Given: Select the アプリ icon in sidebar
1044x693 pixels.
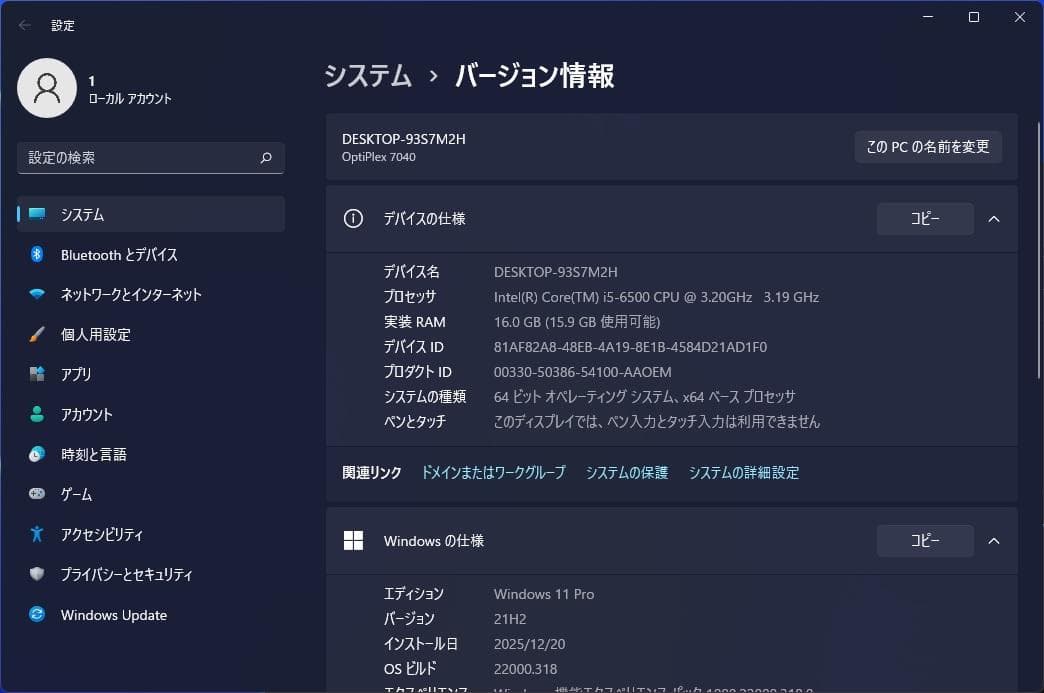Looking at the screenshot, I should [37, 375].
